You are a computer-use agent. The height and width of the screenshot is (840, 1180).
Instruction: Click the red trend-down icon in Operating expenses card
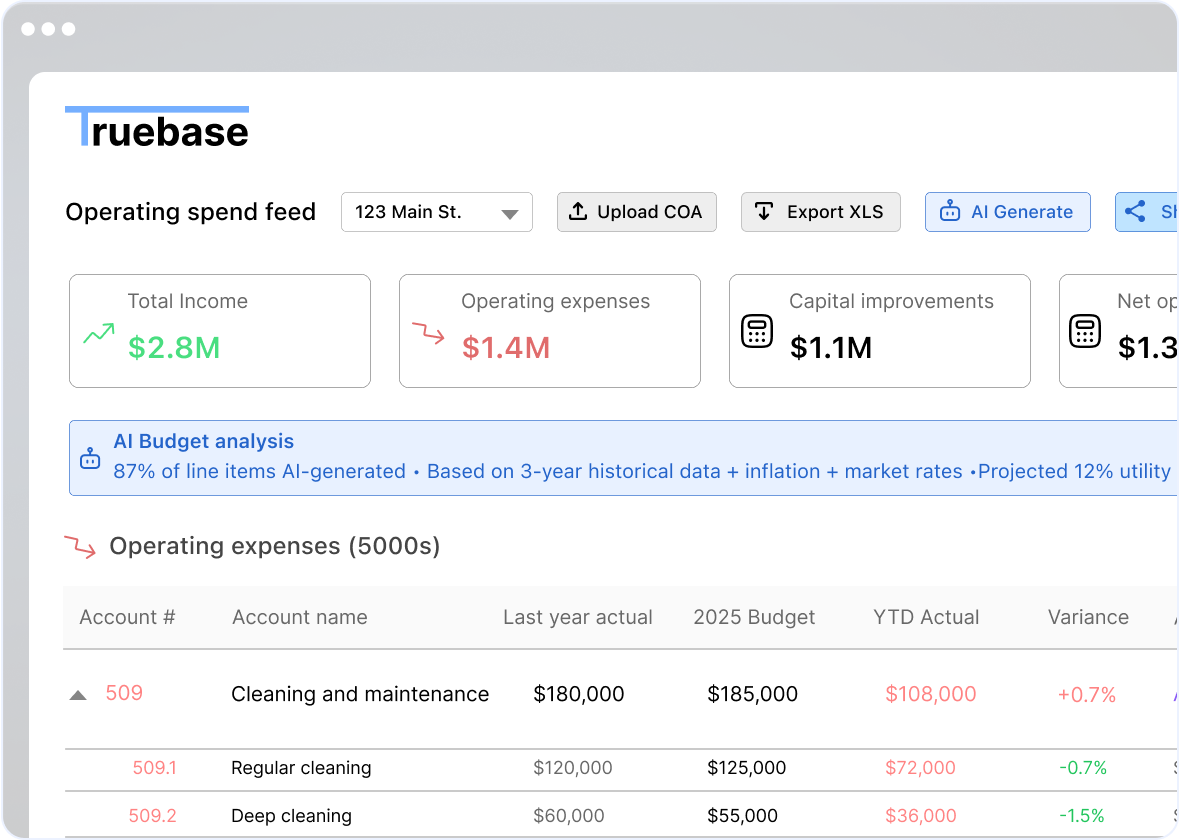(428, 332)
